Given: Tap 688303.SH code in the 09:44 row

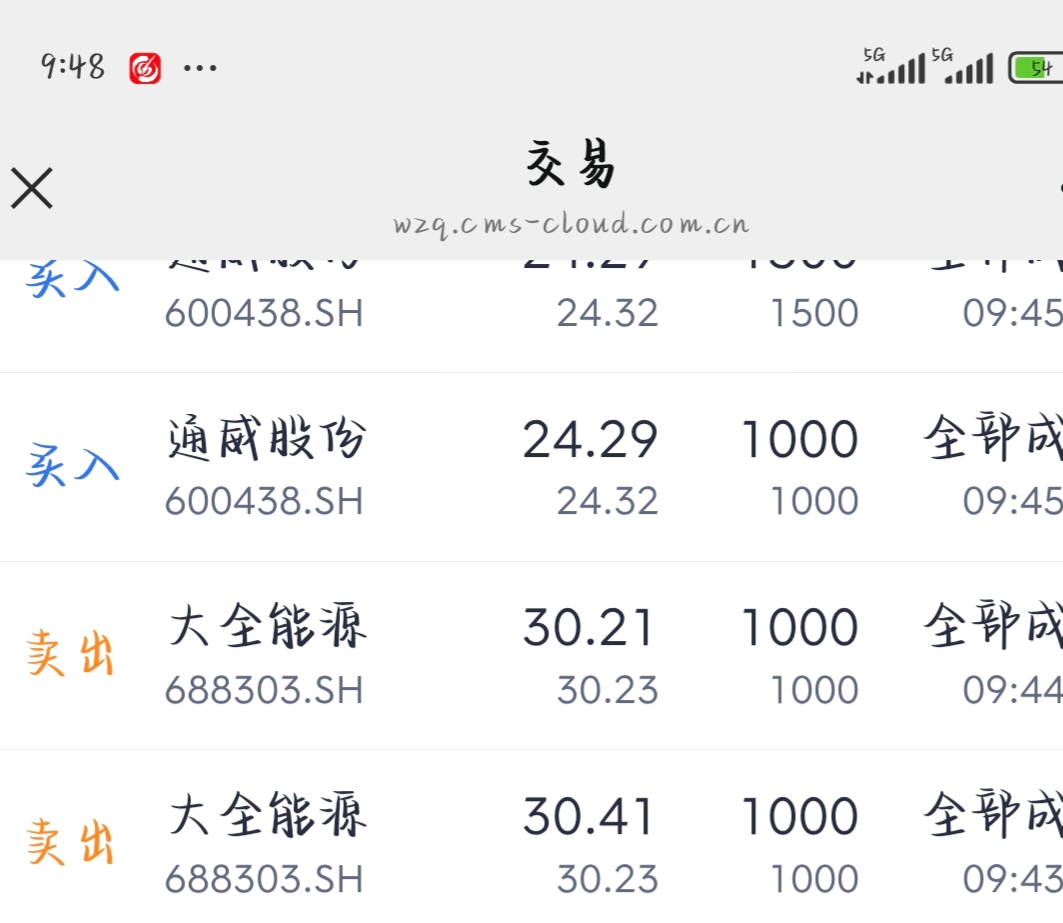Looking at the screenshot, I should [x=264, y=690].
